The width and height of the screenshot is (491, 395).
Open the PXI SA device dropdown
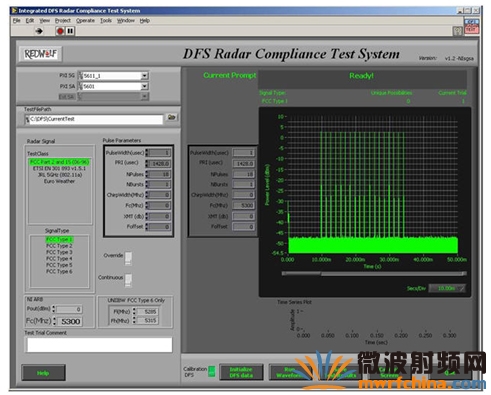(x=144, y=86)
